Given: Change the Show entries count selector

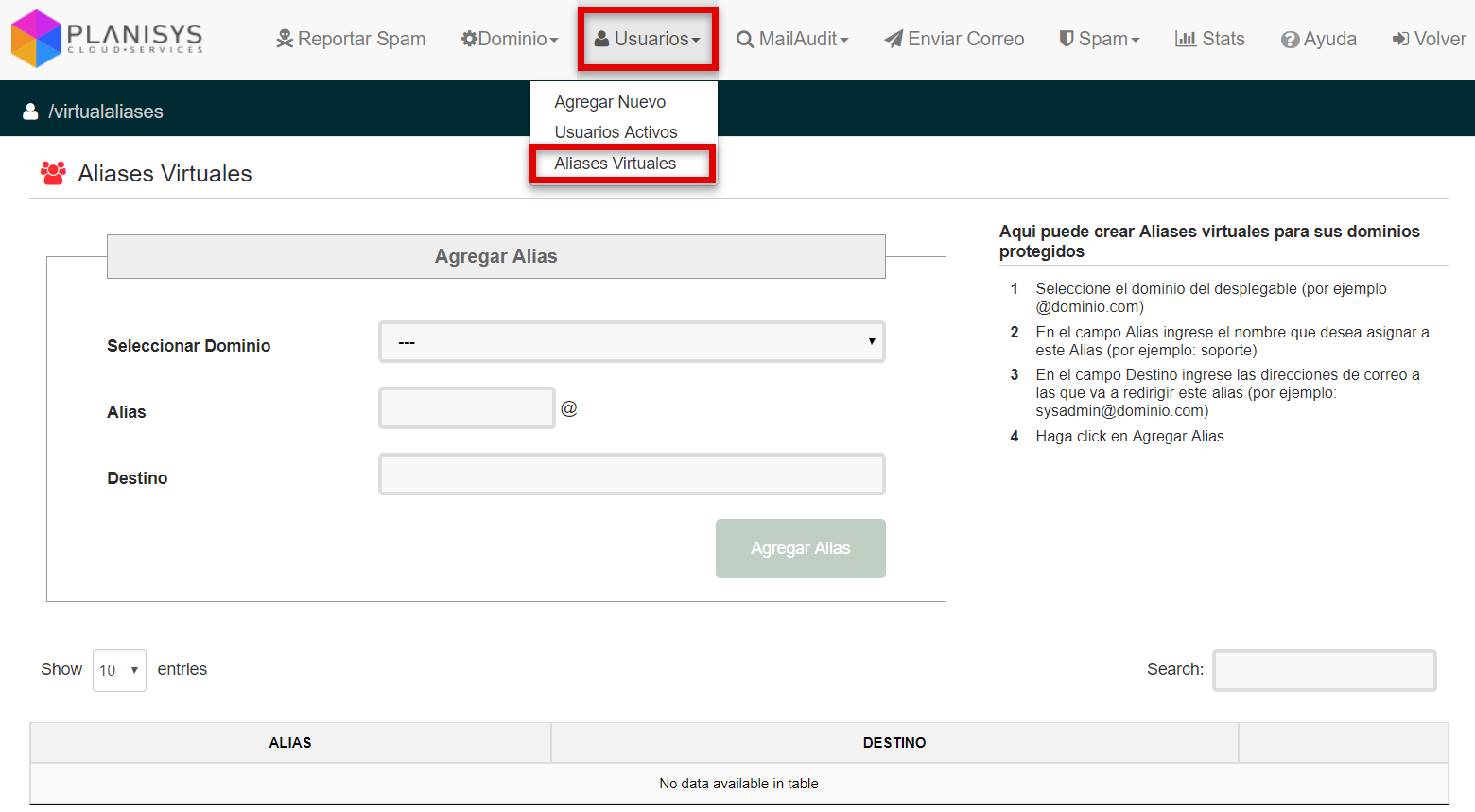Looking at the screenshot, I should point(119,670).
